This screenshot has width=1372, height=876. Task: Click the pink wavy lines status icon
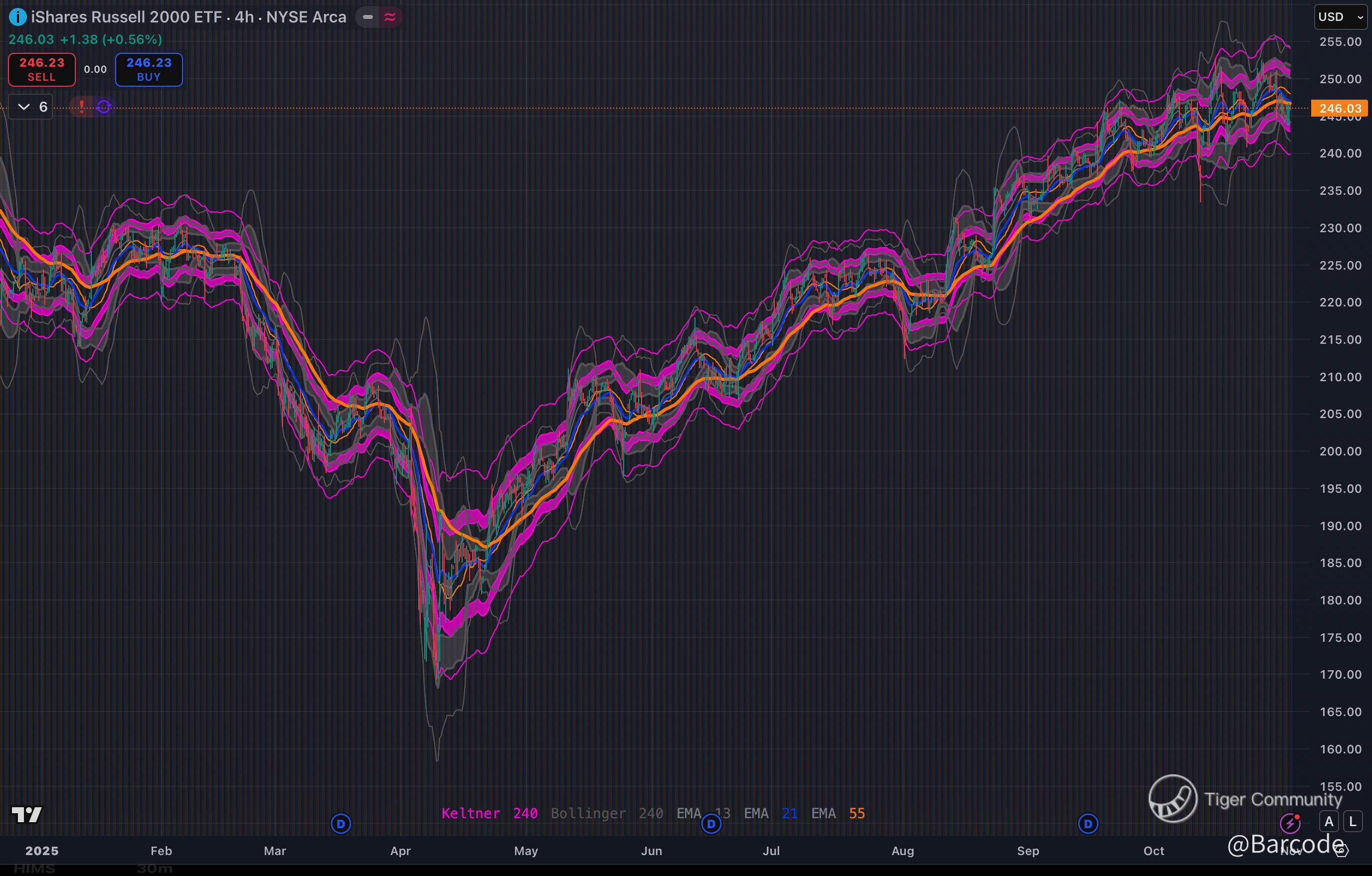pyautogui.click(x=390, y=17)
